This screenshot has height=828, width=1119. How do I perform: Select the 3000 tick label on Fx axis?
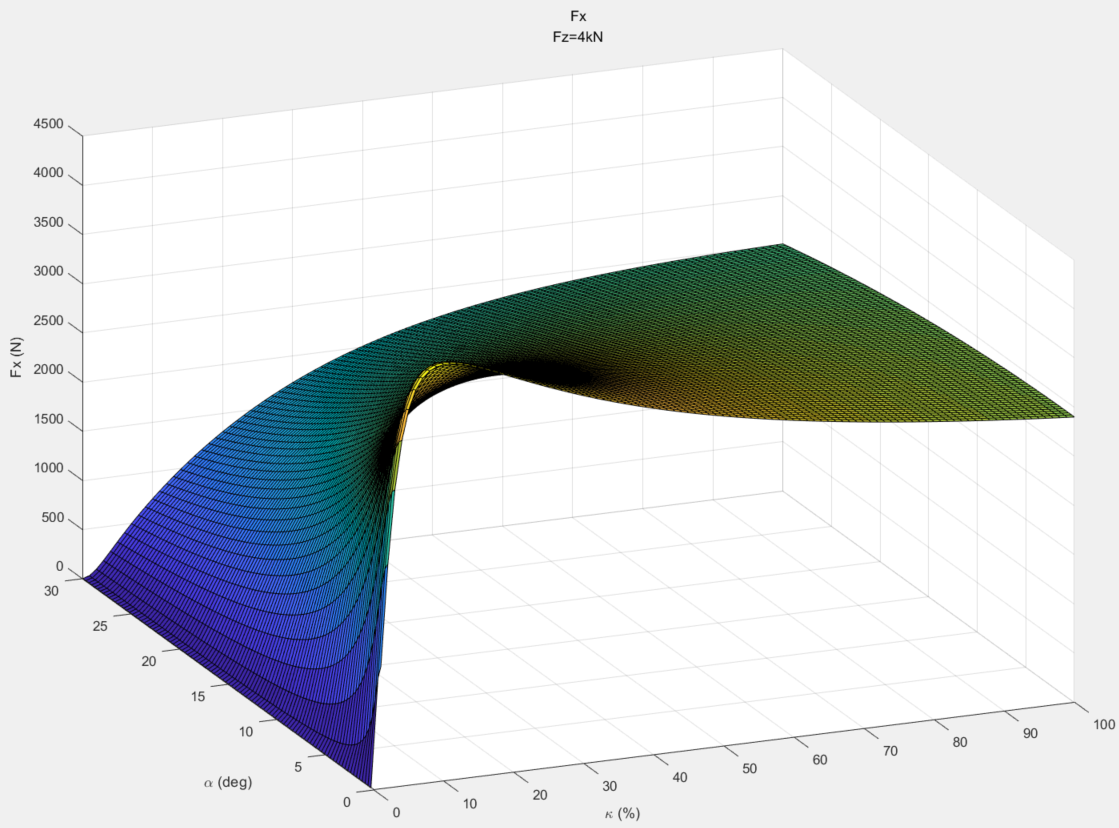pyautogui.click(x=49, y=272)
